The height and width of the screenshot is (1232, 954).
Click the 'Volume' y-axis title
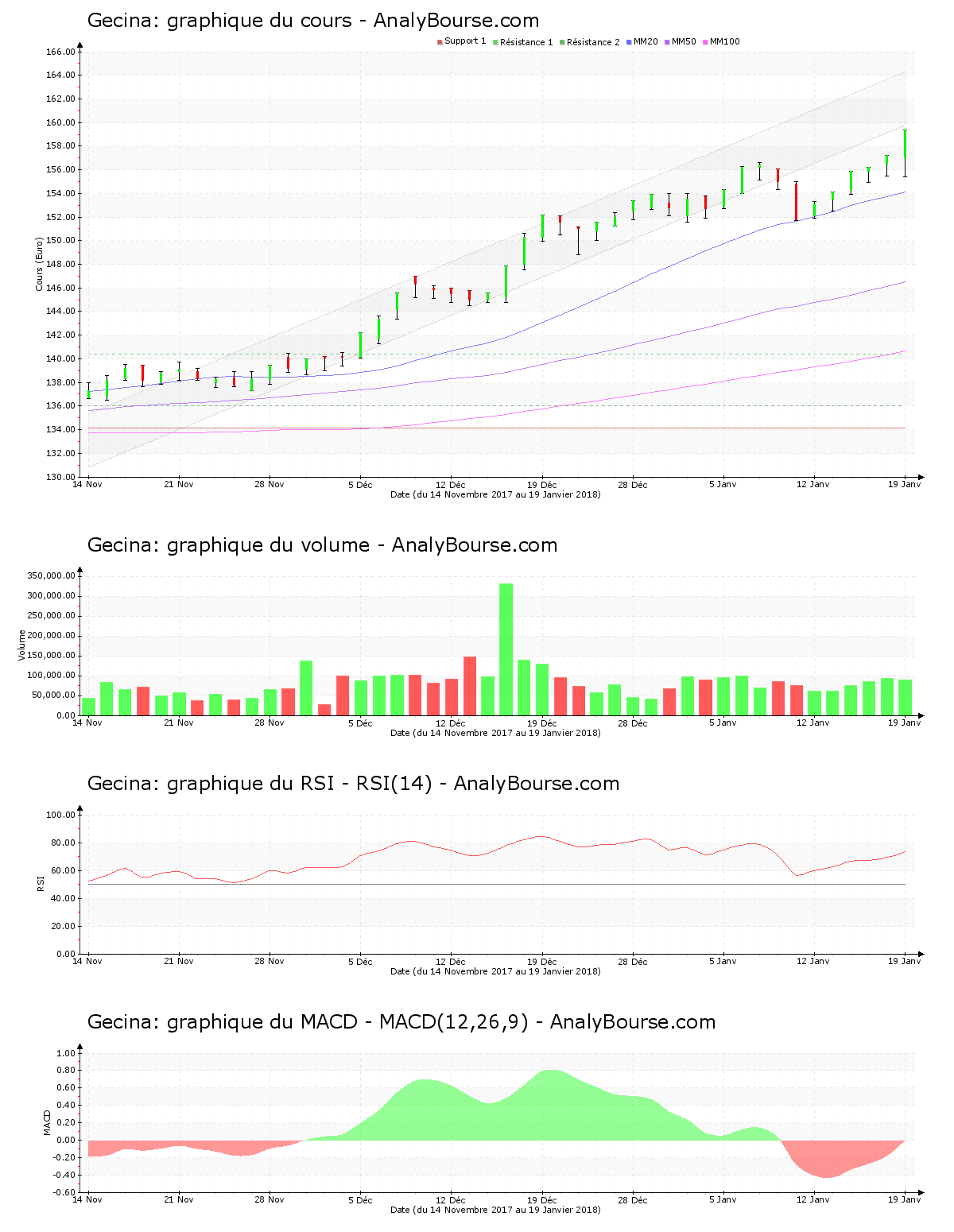click(x=21, y=645)
